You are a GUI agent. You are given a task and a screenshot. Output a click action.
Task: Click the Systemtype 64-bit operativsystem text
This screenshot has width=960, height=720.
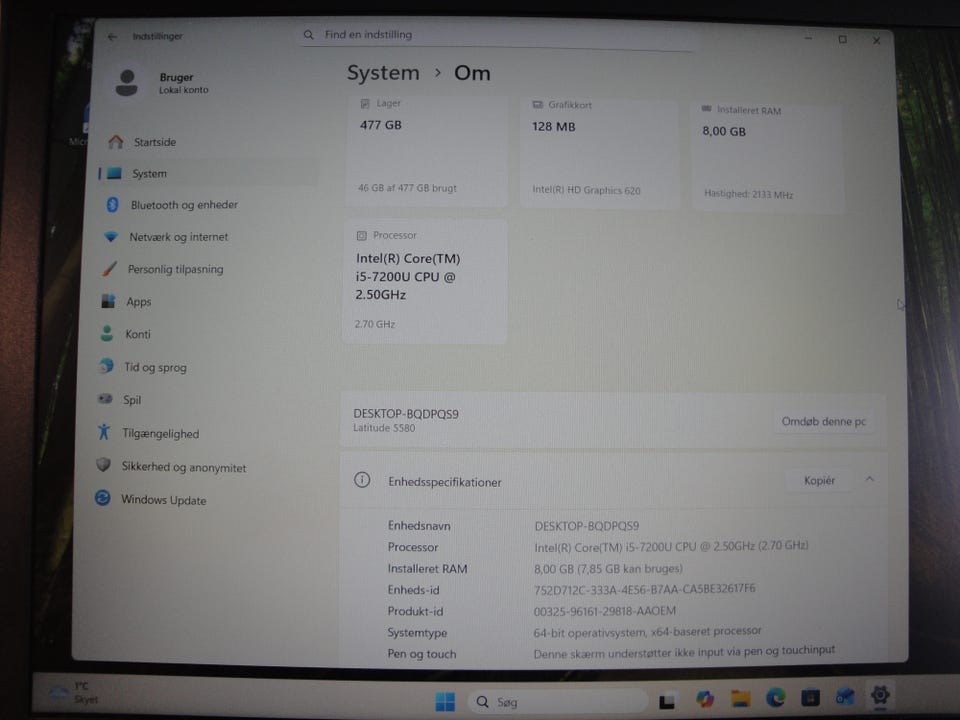[647, 631]
